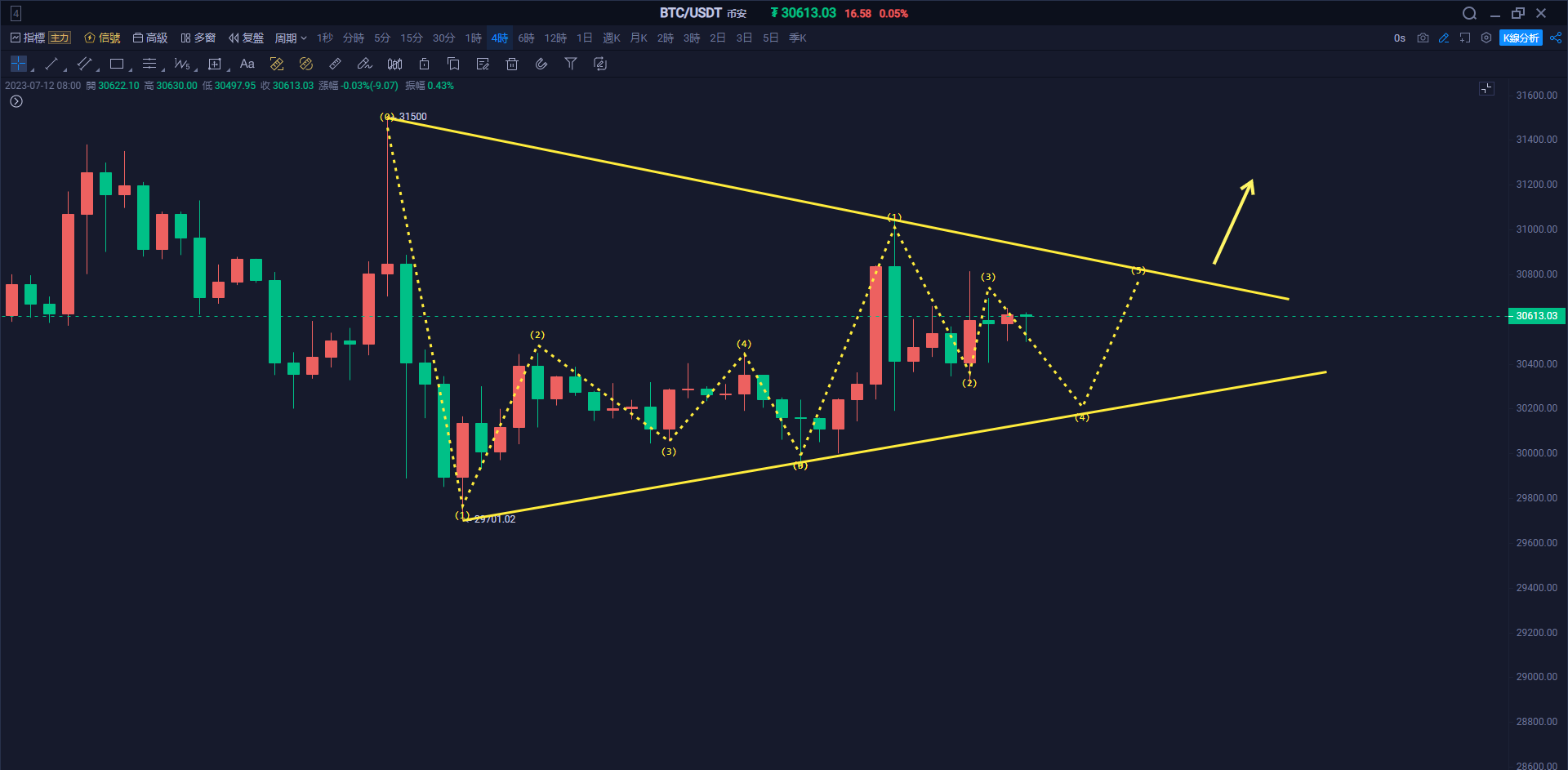1568x770 pixels.
Task: Switch to the 5日 timeframe
Action: click(771, 38)
